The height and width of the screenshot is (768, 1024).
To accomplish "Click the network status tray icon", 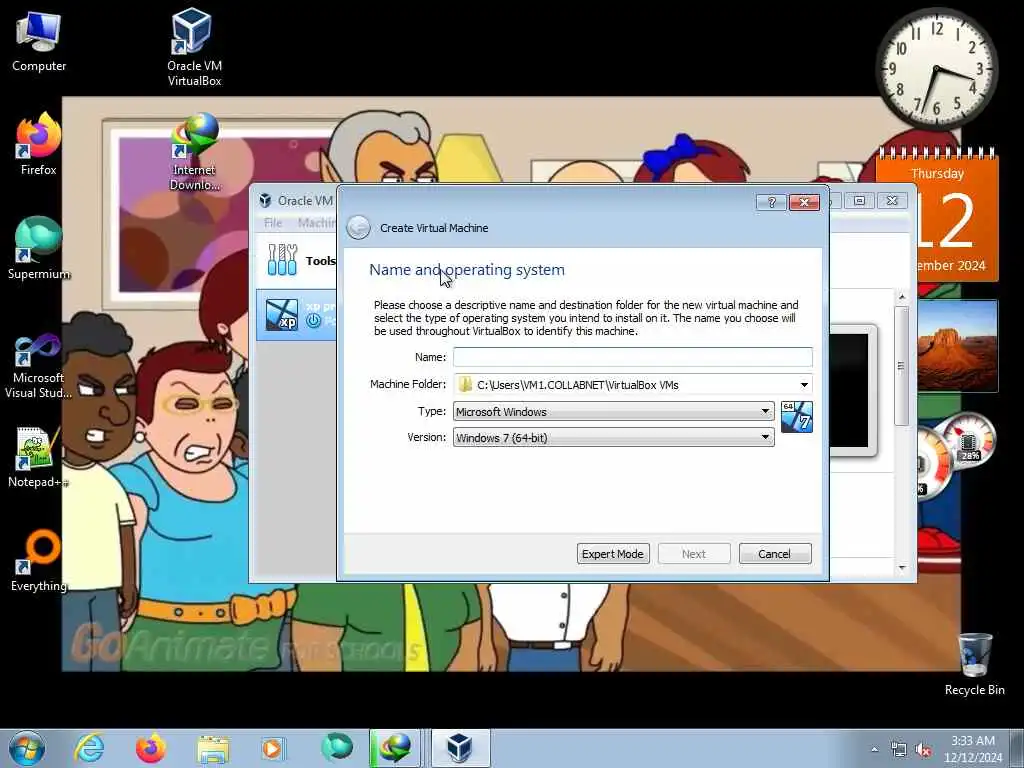I will click(x=899, y=750).
